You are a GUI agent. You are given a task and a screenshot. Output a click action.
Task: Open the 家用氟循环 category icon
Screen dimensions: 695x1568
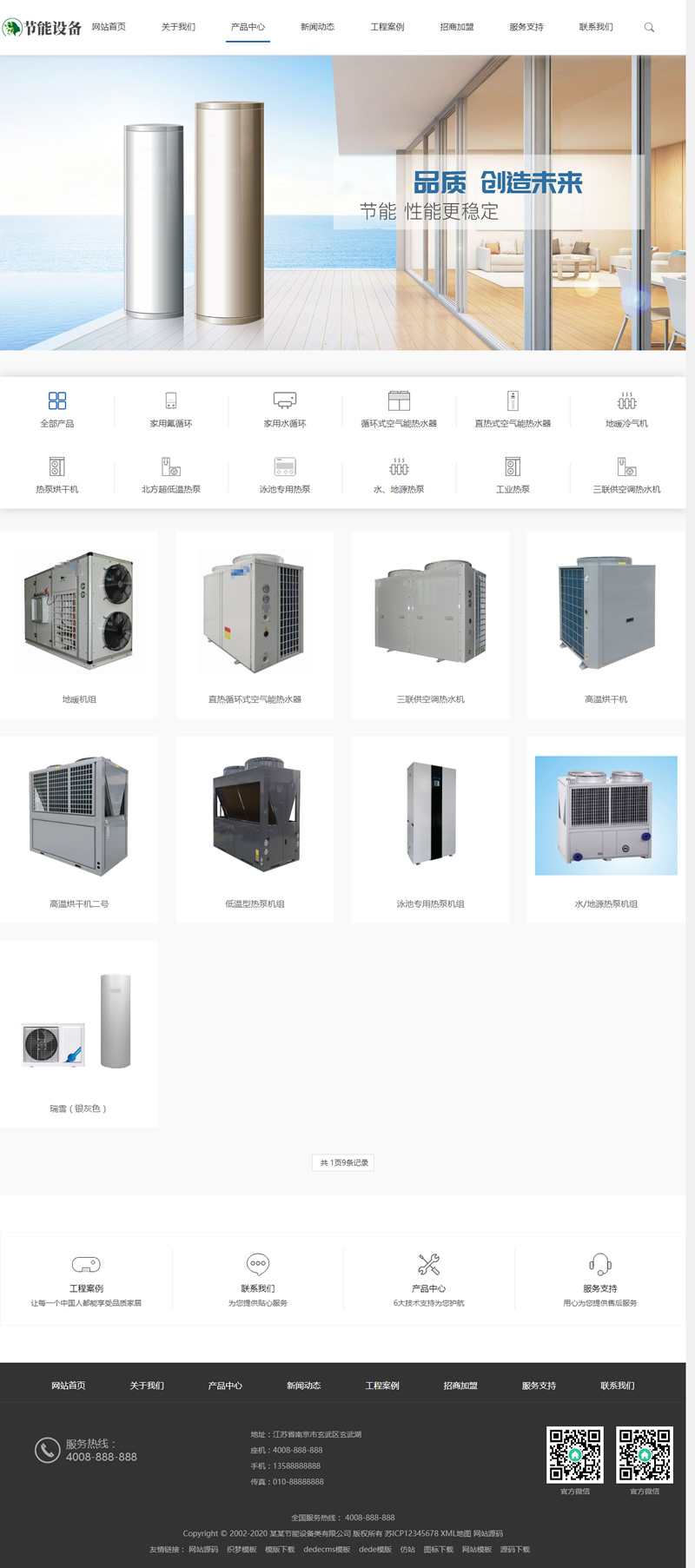(x=171, y=400)
